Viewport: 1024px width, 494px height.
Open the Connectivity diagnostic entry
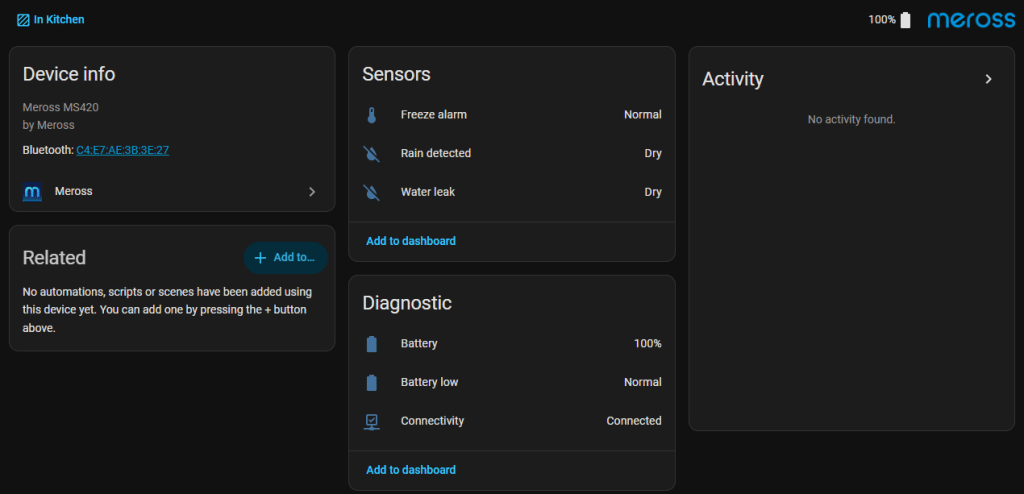point(512,421)
